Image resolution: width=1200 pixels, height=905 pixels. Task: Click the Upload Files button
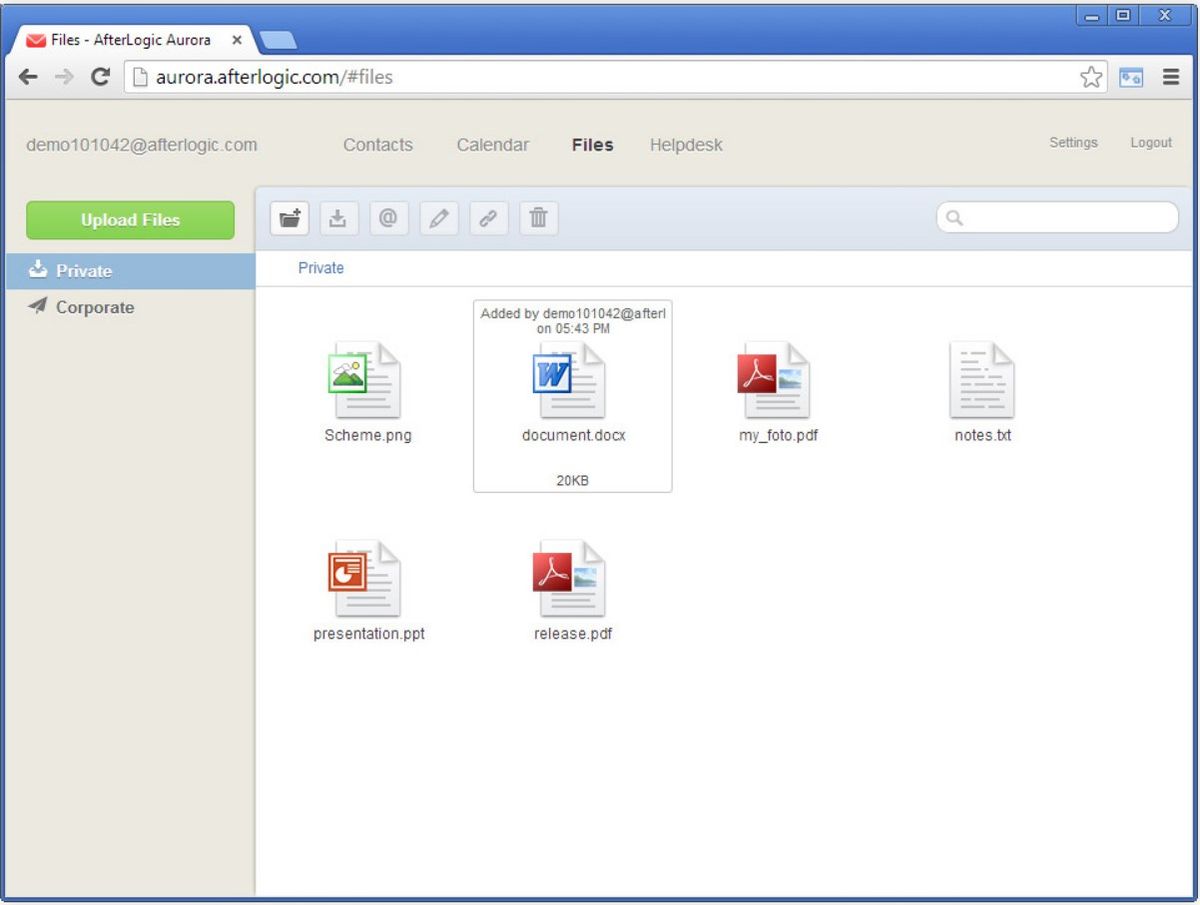point(130,220)
